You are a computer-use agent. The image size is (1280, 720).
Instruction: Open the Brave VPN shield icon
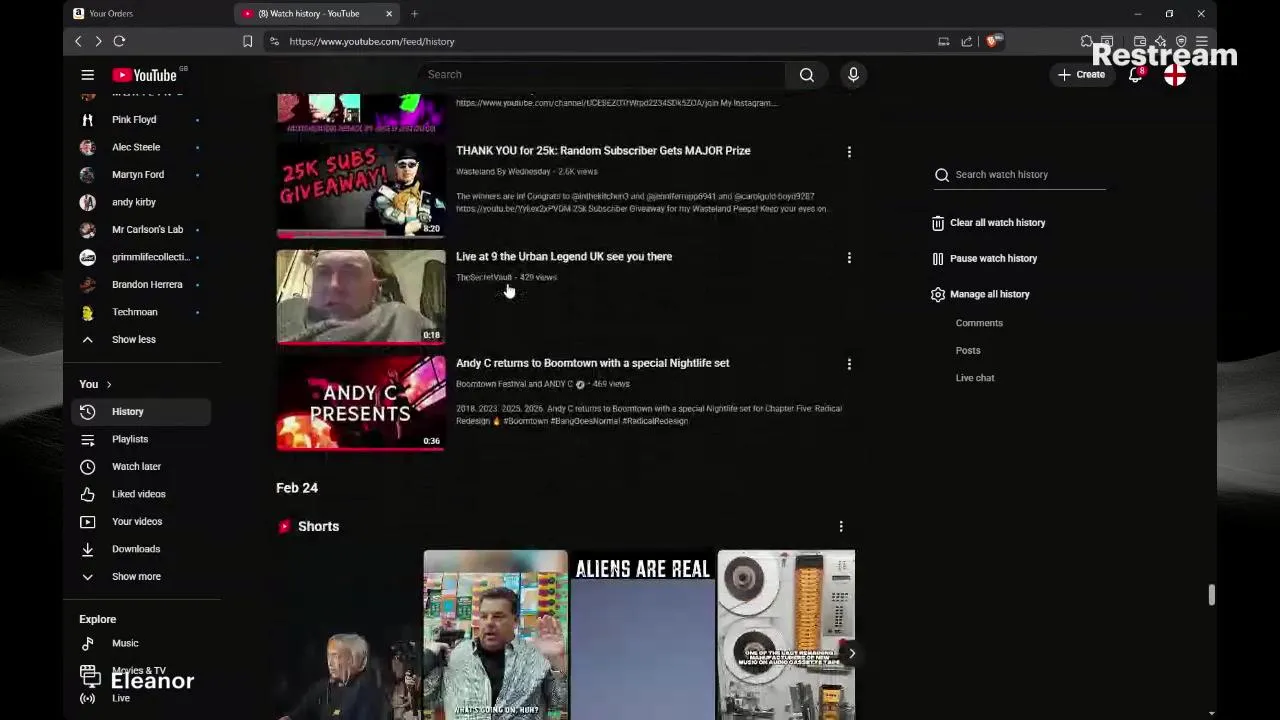coord(1181,41)
